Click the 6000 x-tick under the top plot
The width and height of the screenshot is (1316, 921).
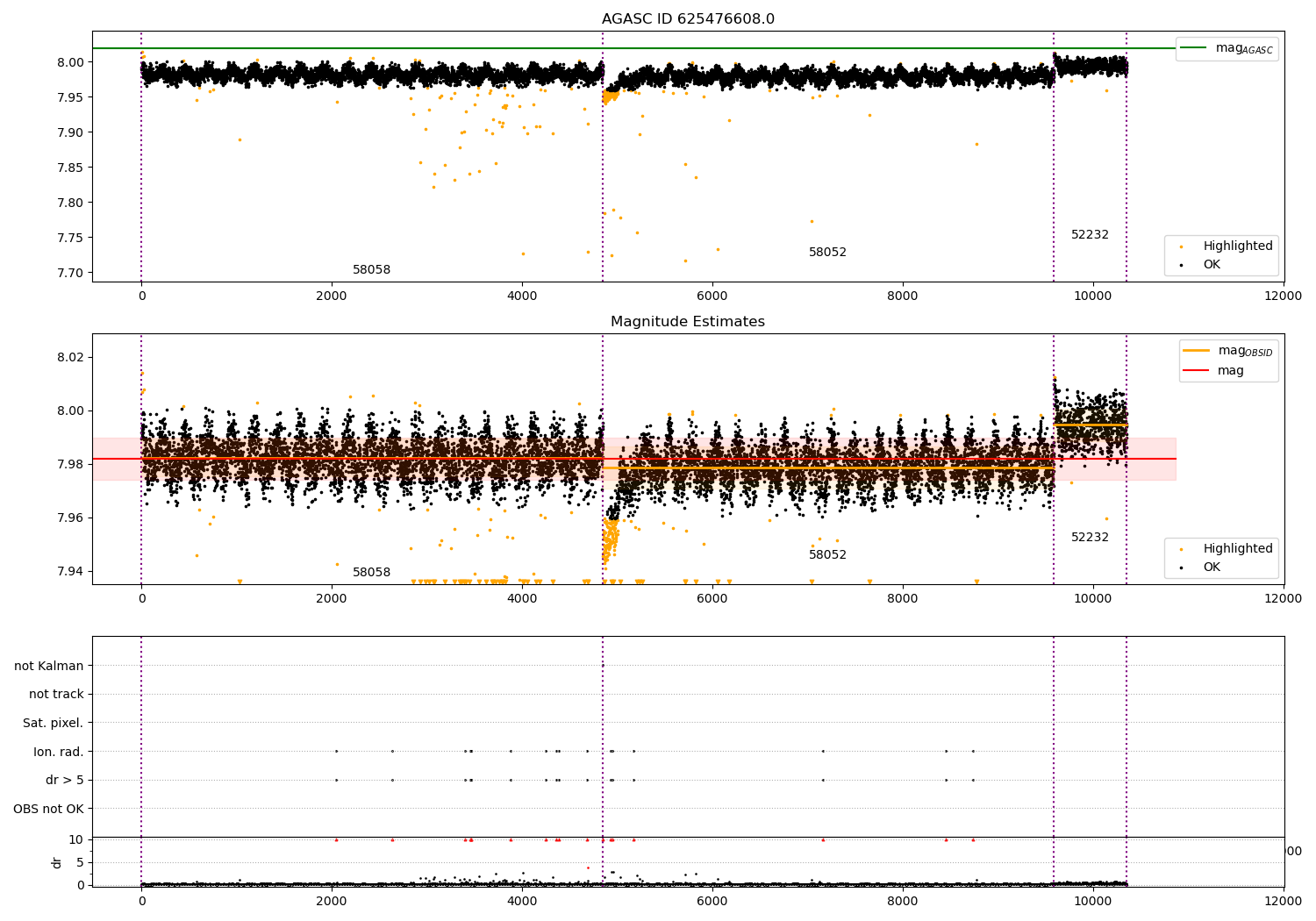[712, 296]
